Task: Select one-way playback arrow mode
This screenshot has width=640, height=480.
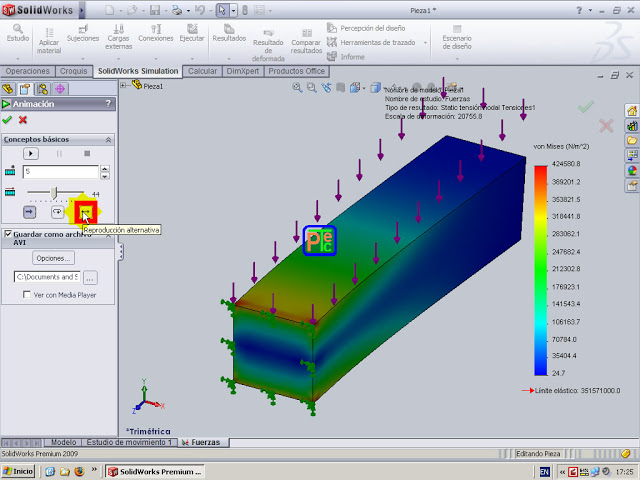Action: [x=30, y=212]
